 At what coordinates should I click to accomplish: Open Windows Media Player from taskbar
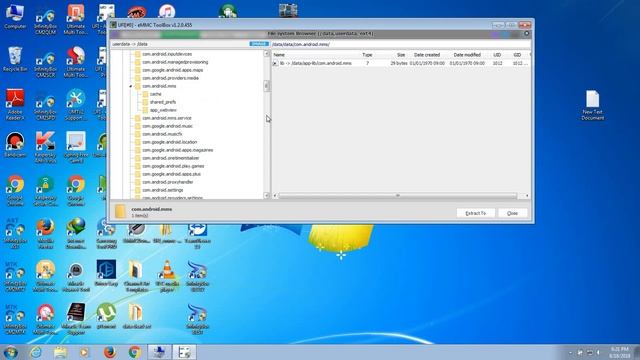click(x=84, y=352)
